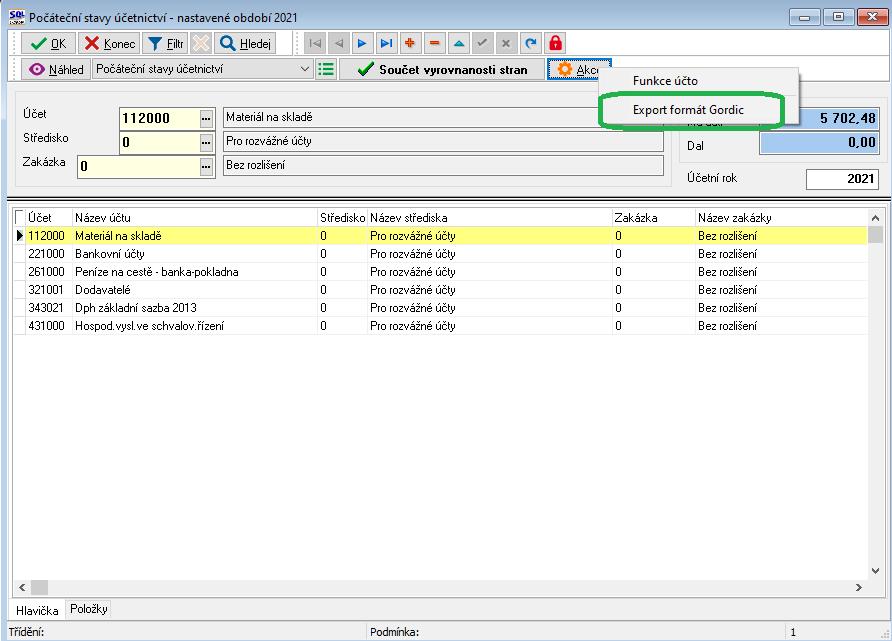Click the horizontal scrollbar left arrow

(x=22, y=588)
